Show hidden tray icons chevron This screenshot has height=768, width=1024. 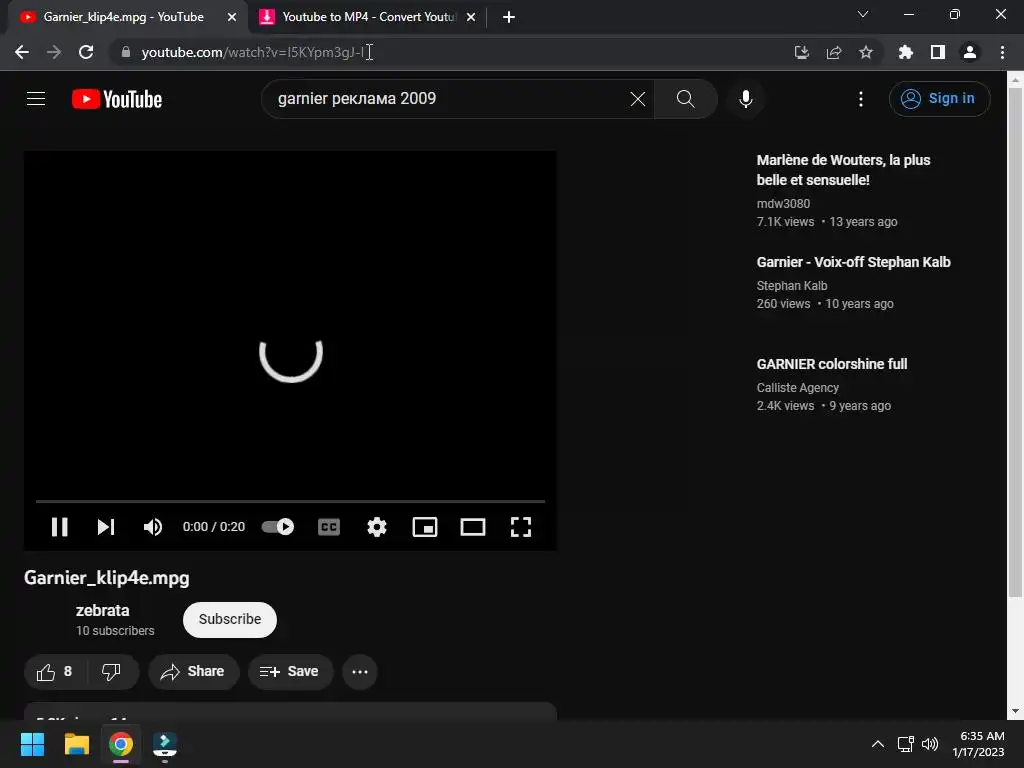point(878,744)
